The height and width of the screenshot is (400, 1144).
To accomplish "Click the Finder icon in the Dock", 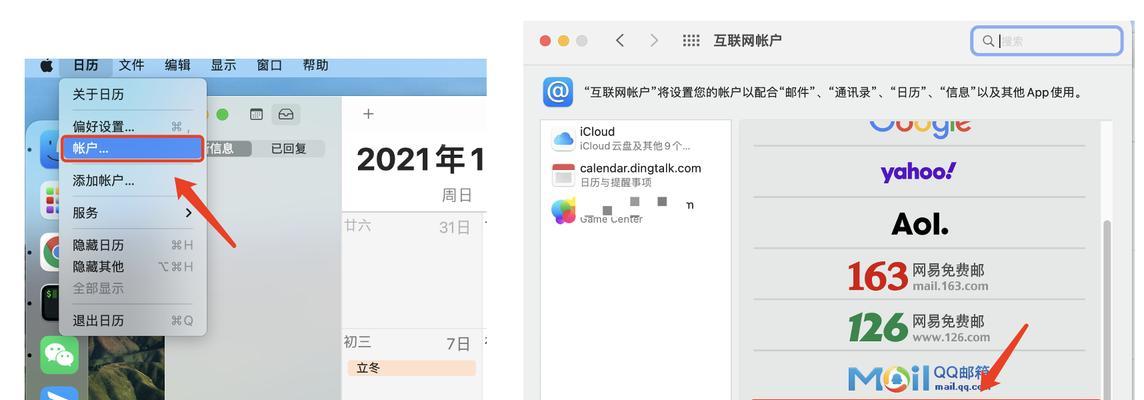I will click(x=50, y=150).
